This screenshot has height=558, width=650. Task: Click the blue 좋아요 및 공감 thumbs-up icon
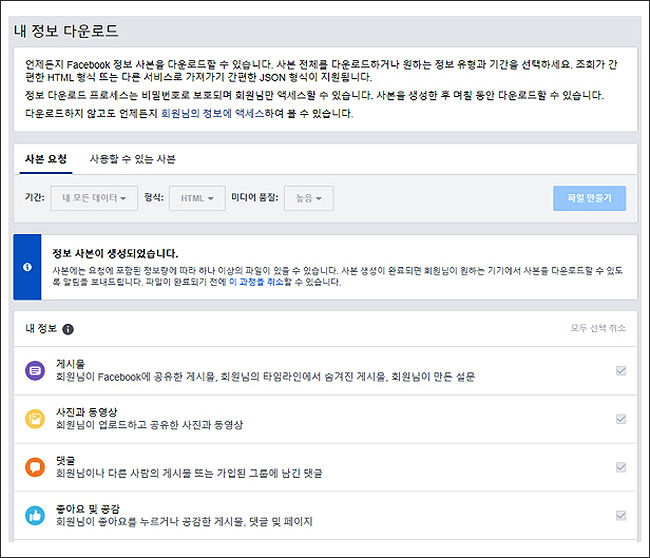point(35,515)
